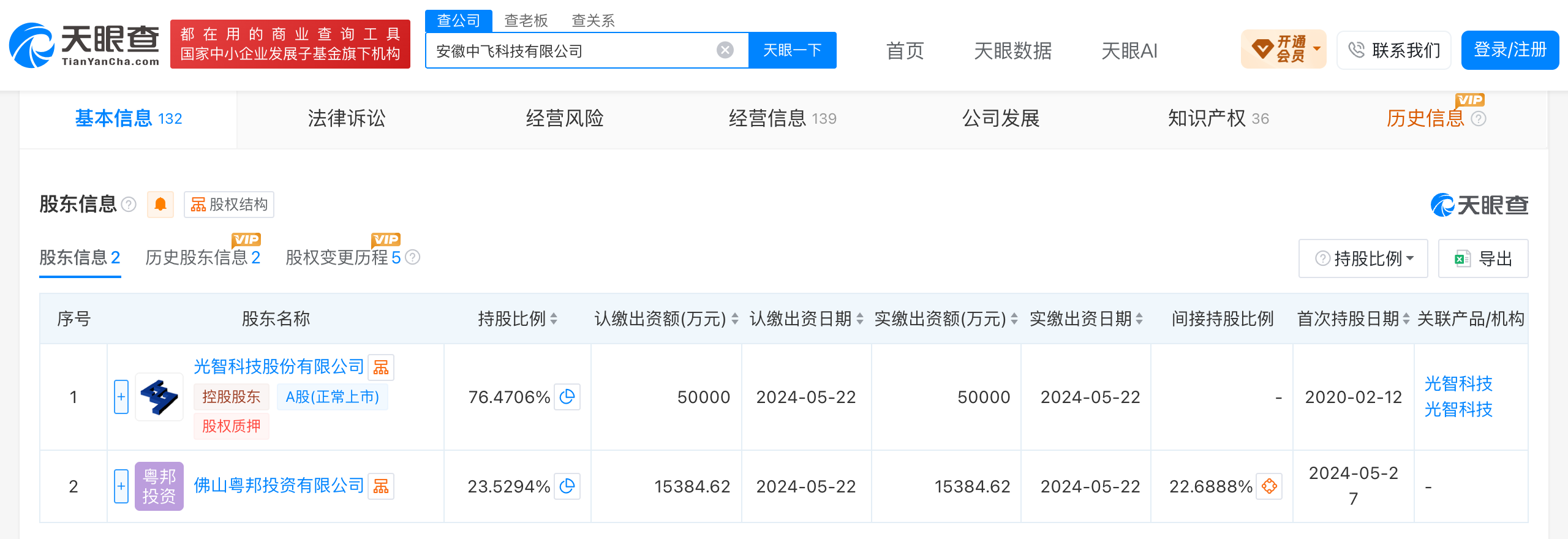Screen dimensions: 1568x539
Task: Click the orange bell alert icon
Action: [x=160, y=205]
